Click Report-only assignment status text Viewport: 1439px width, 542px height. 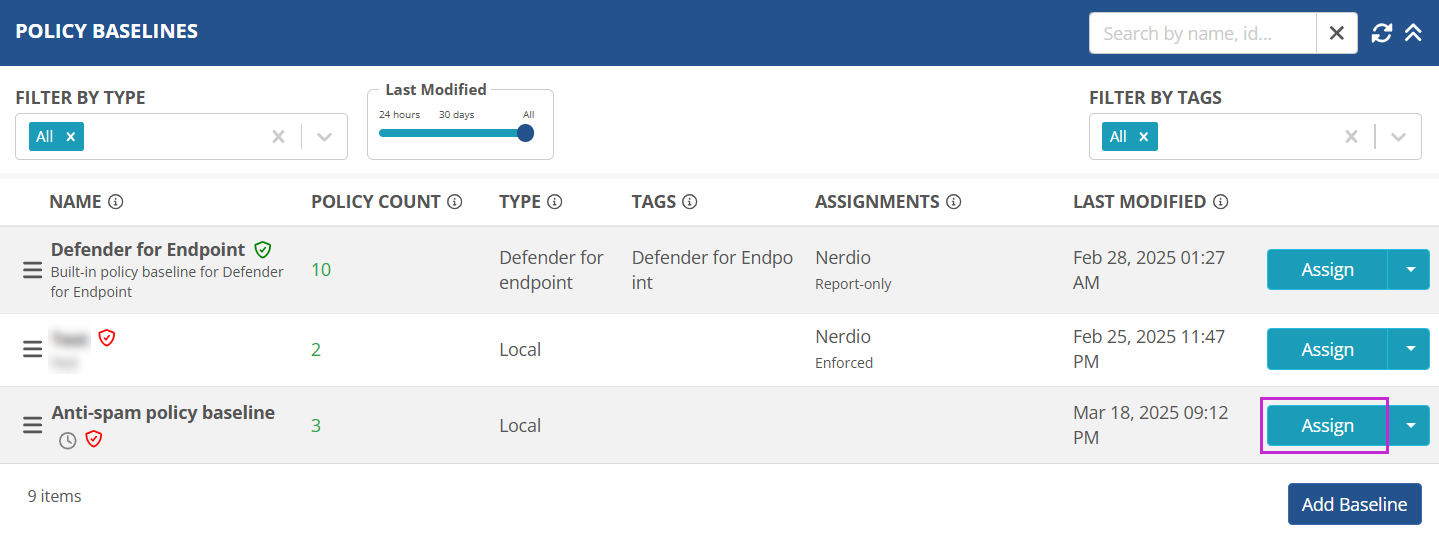click(853, 284)
